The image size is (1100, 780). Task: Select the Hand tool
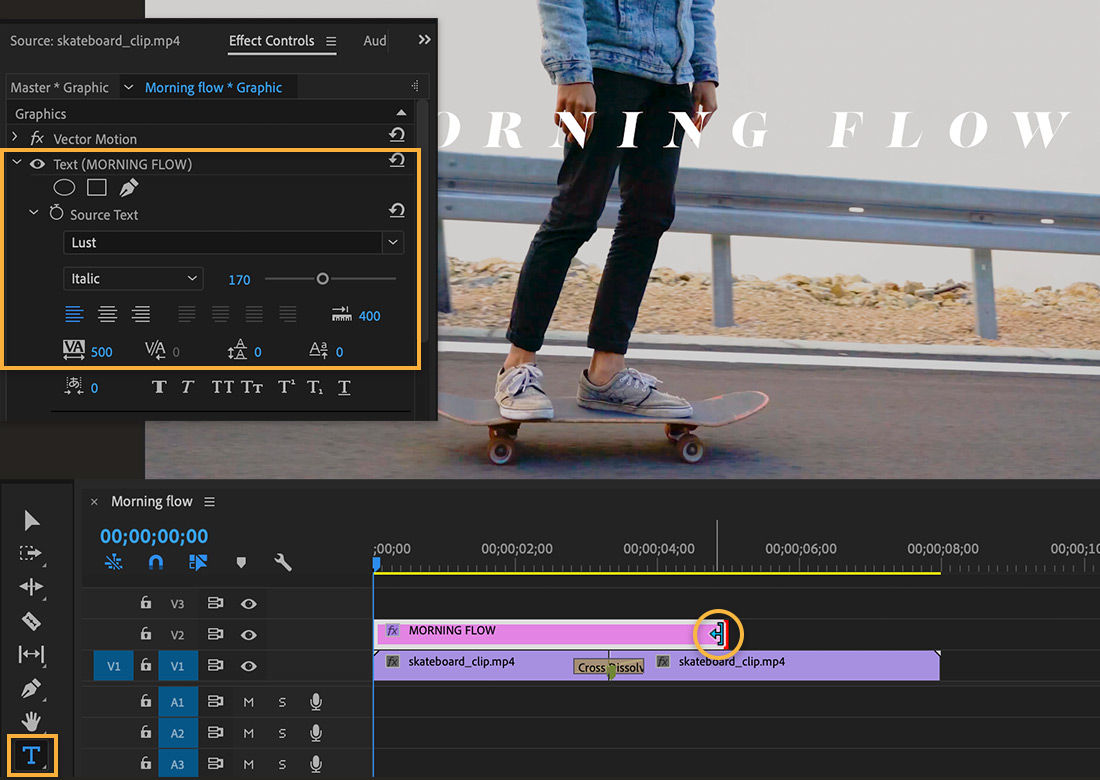tap(31, 723)
